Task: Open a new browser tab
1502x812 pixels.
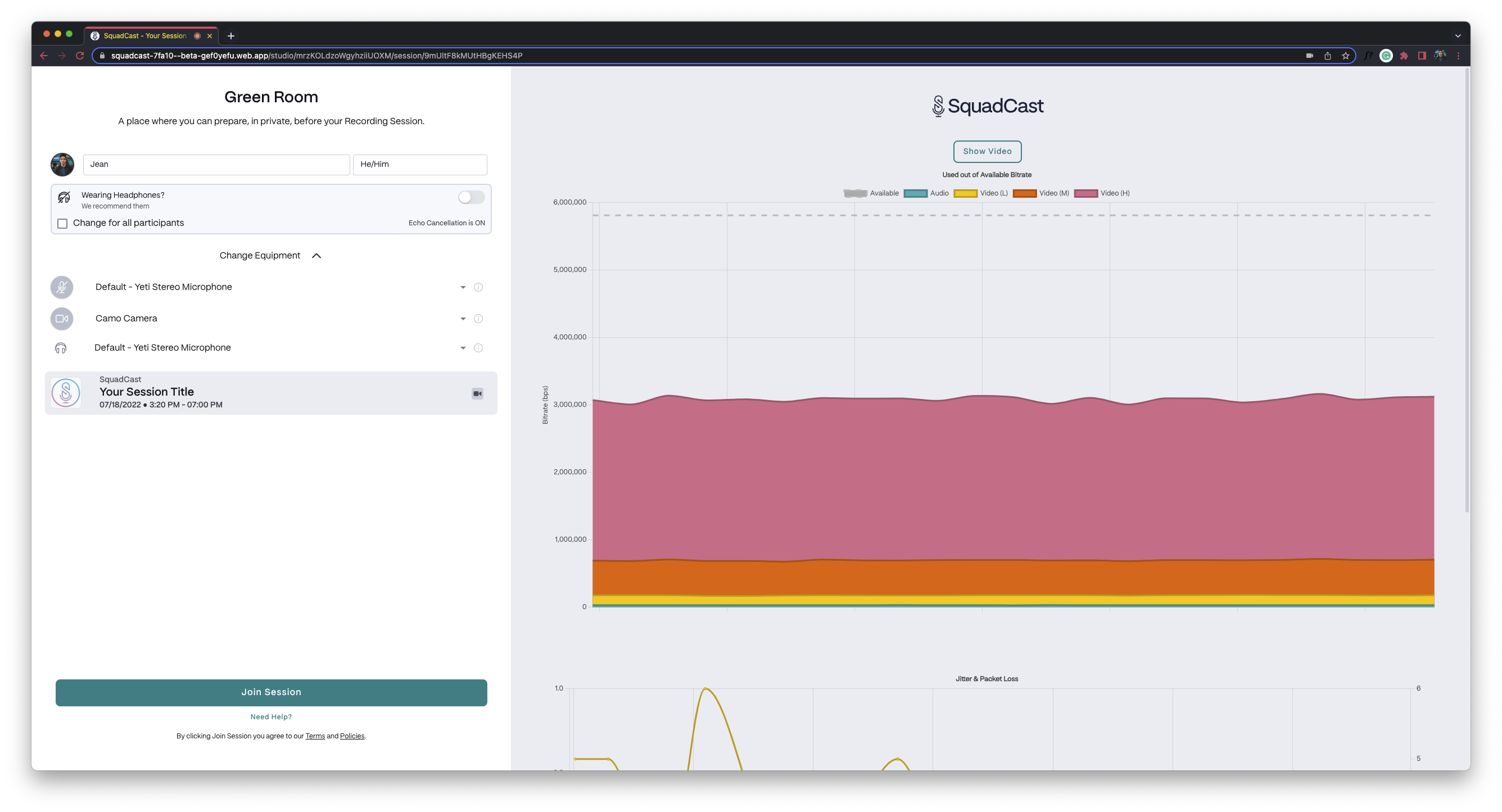Action: point(231,36)
